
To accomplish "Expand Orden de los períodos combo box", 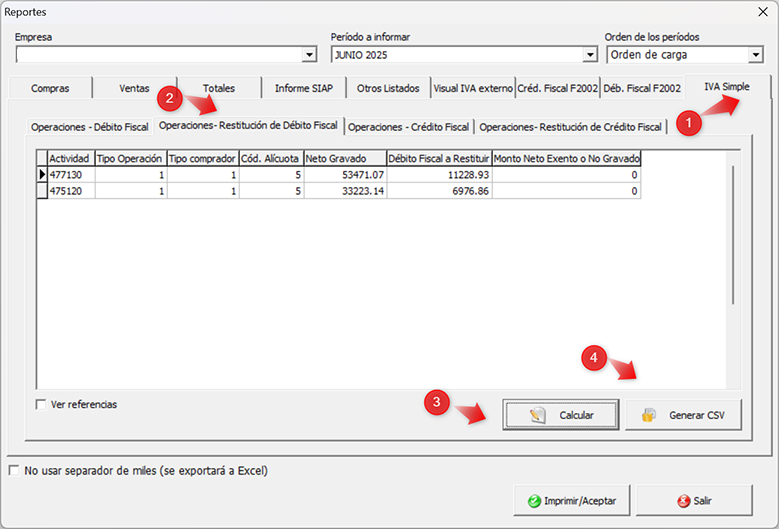I will (x=755, y=55).
